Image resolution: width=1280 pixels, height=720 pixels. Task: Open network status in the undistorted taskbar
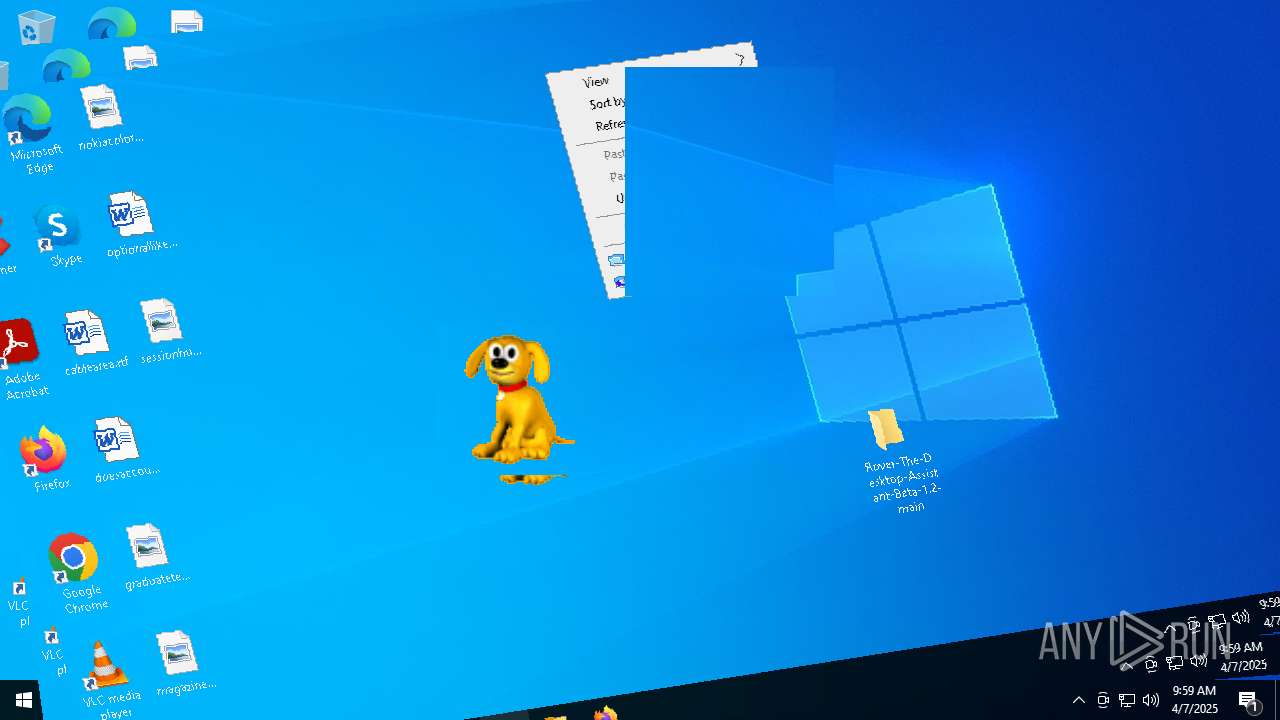[x=1126, y=700]
